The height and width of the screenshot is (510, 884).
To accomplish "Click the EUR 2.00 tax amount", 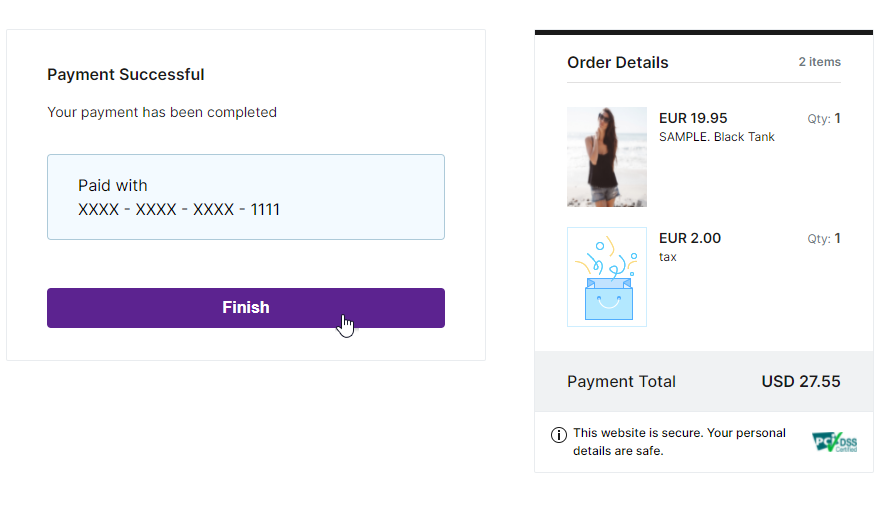I will [x=690, y=238].
